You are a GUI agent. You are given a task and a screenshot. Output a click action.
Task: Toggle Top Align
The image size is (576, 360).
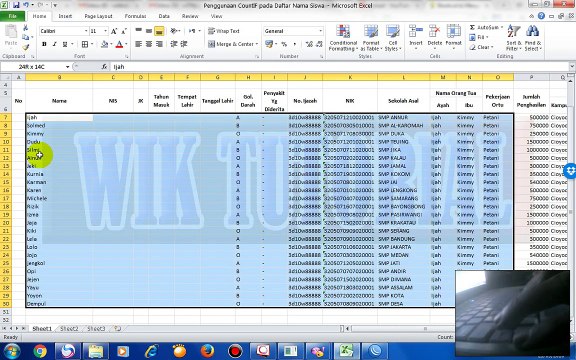pyautogui.click(x=138, y=31)
